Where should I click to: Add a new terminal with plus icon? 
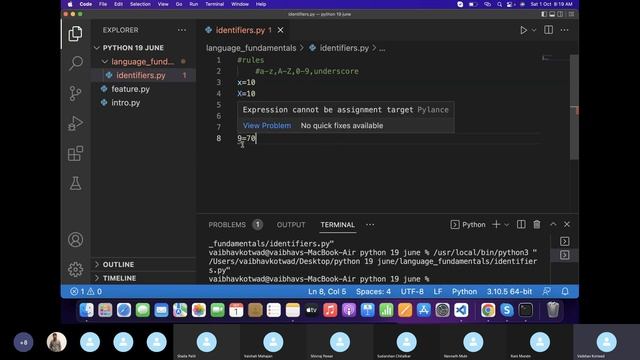[x=496, y=224]
